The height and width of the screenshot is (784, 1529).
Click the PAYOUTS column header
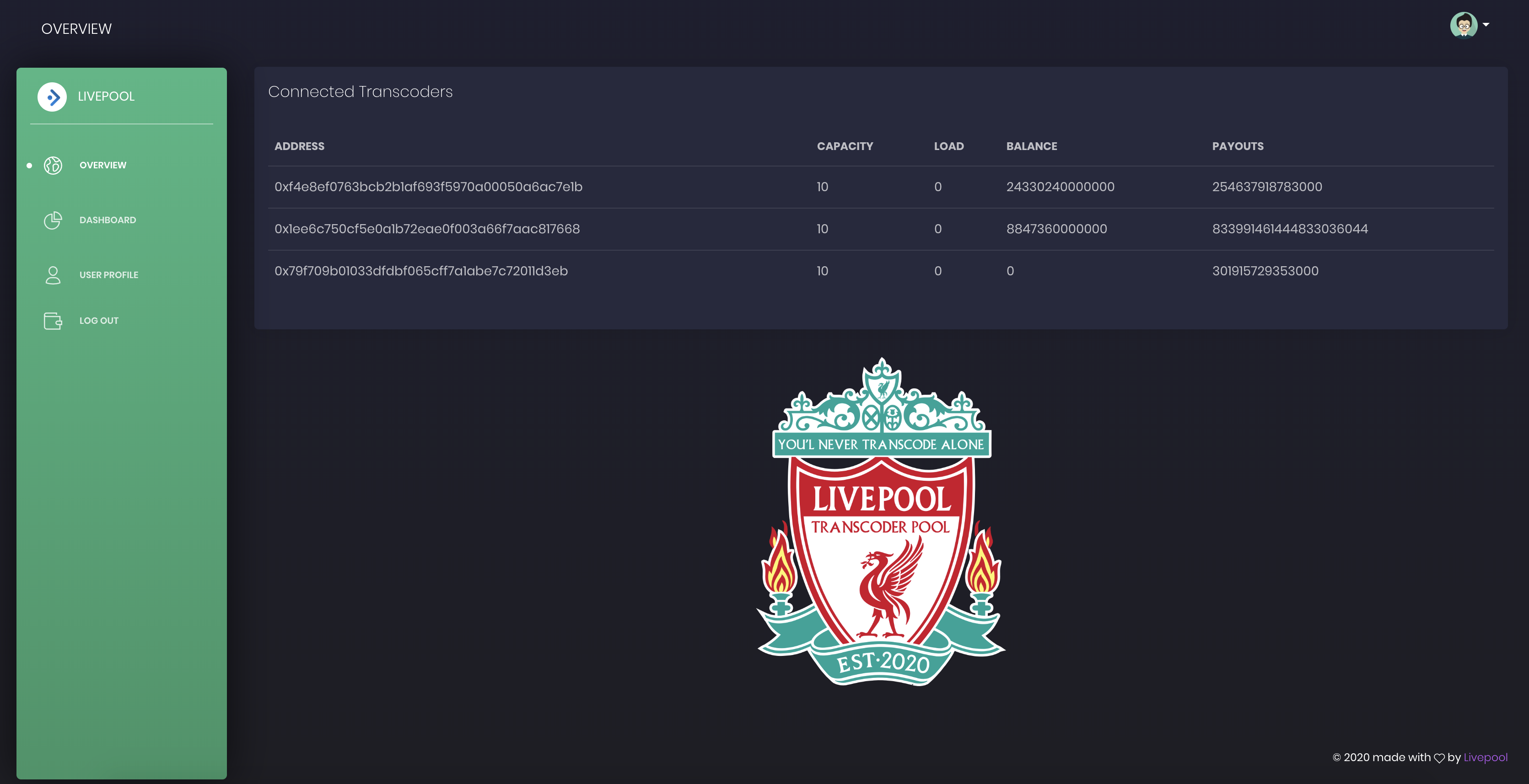tap(1238, 146)
